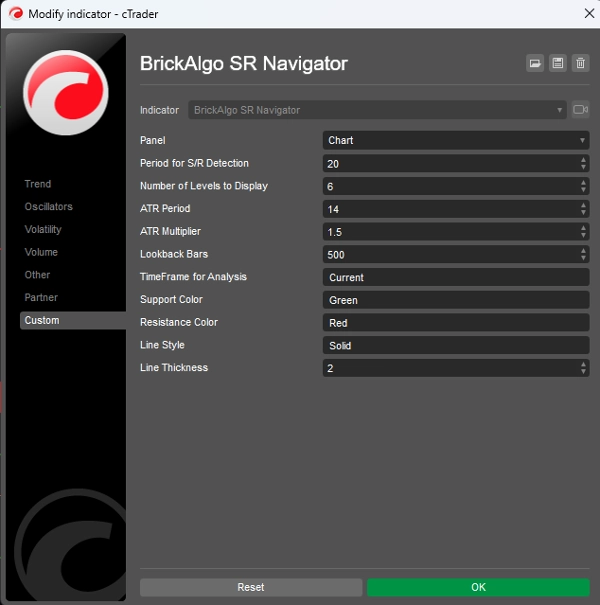Click the Support Color field showing Green
The width and height of the screenshot is (600, 605).
click(x=456, y=300)
